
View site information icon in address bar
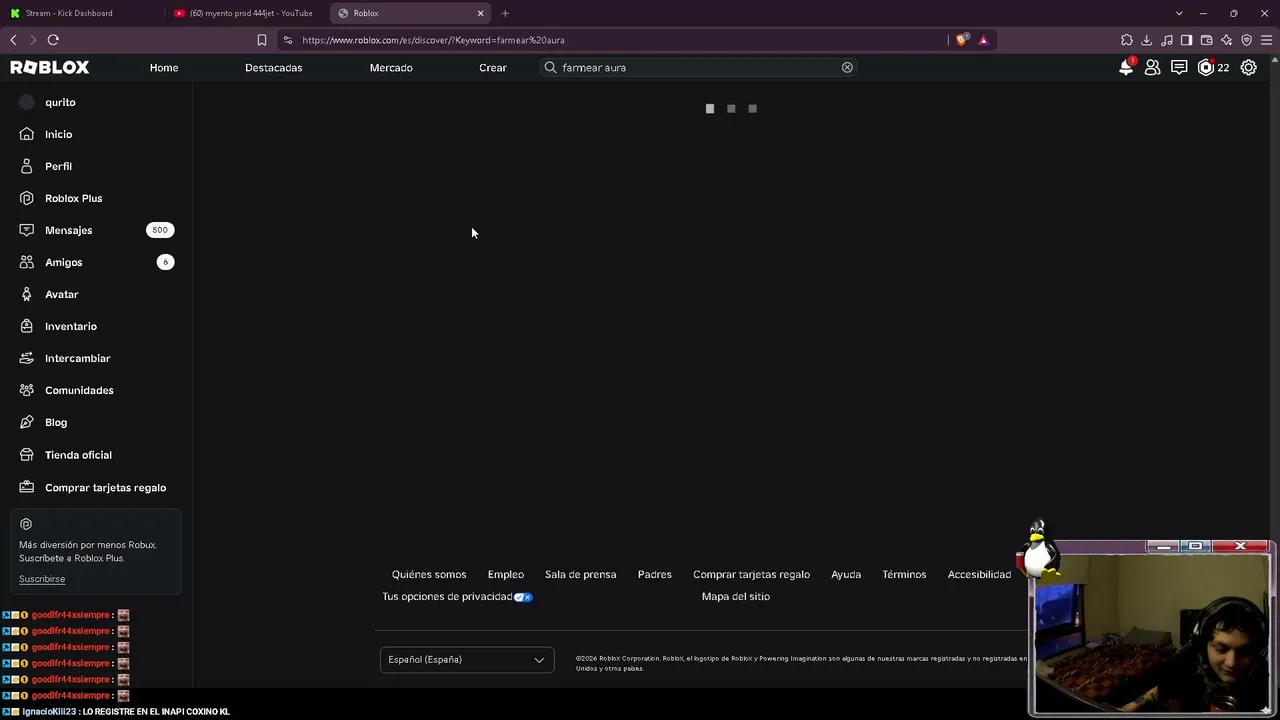pyautogui.click(x=288, y=40)
